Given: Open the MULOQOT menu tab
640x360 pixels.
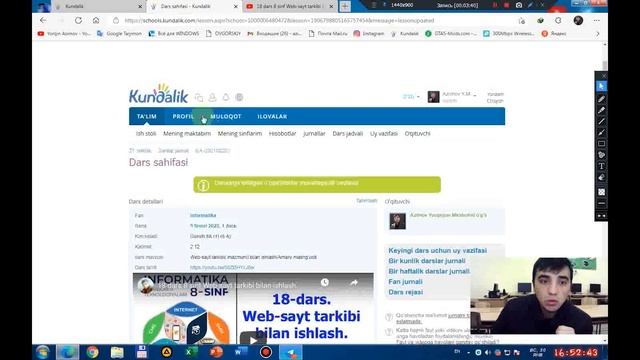Looking at the screenshot, I should [226, 116].
